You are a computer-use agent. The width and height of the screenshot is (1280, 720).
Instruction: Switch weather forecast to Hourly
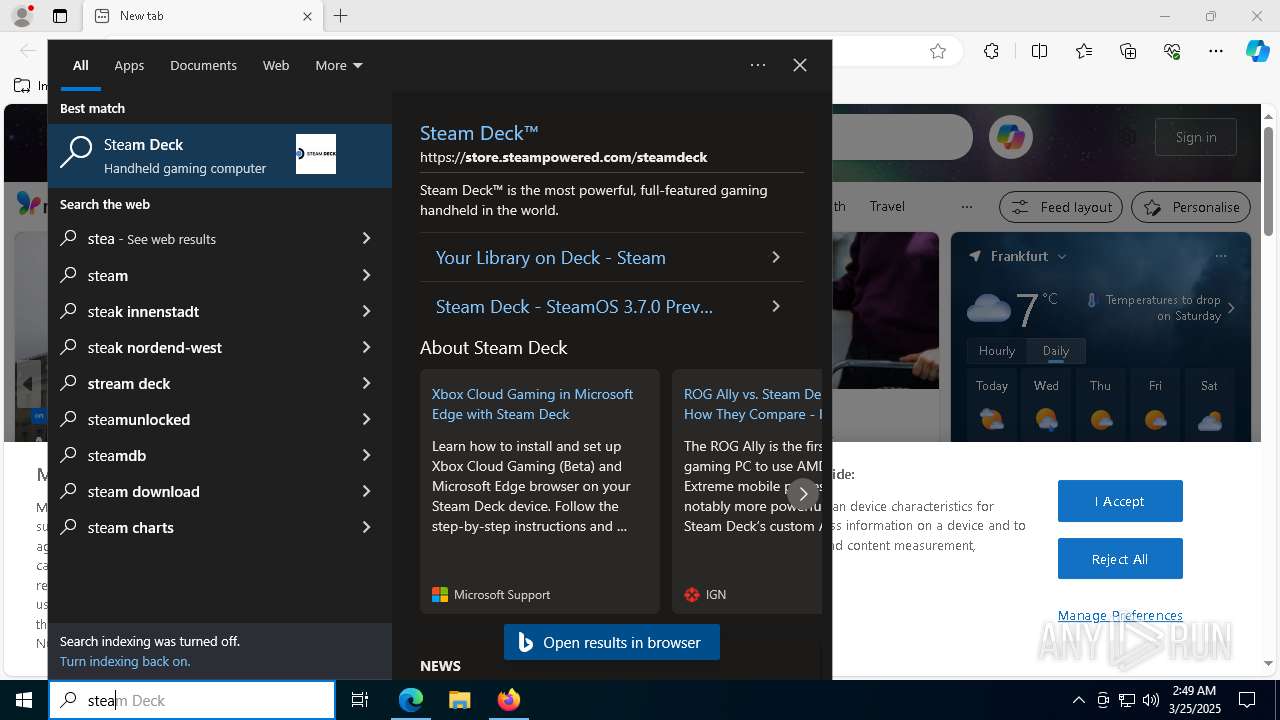click(x=997, y=350)
